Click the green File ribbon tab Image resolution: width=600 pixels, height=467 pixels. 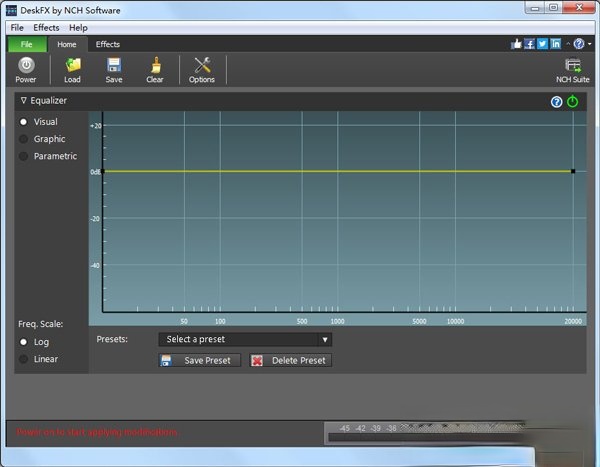click(27, 44)
